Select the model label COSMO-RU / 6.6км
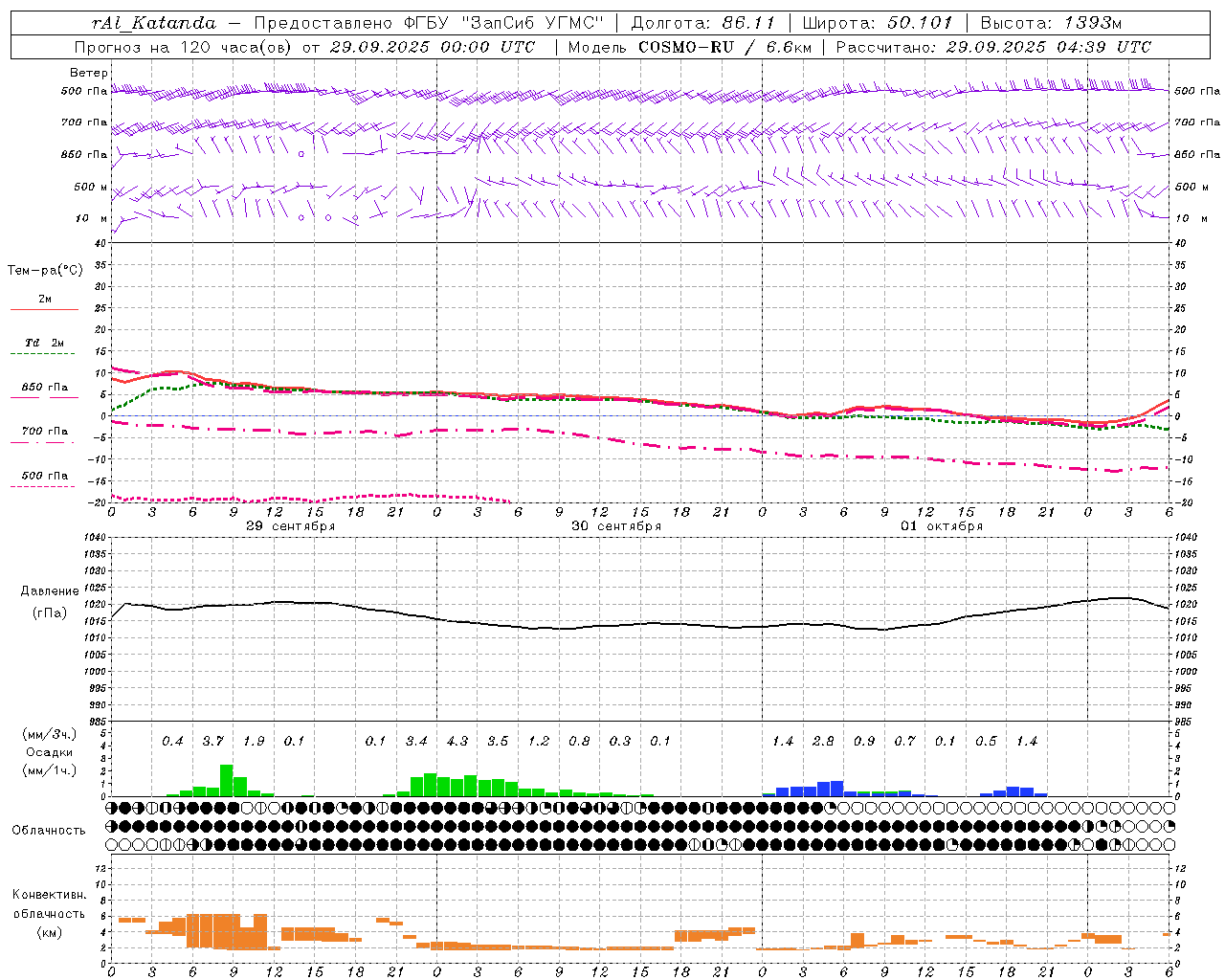This screenshot has height=980, width=1225. coord(724,47)
